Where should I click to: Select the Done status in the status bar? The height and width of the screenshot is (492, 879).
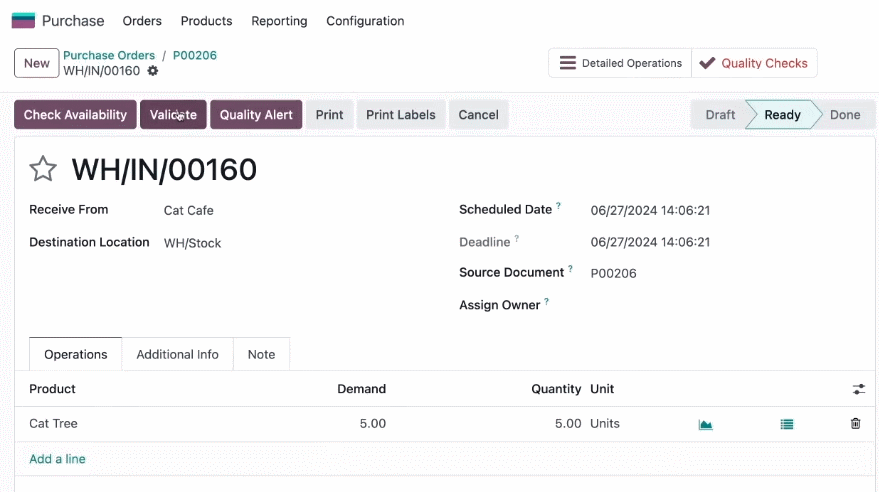pos(845,115)
